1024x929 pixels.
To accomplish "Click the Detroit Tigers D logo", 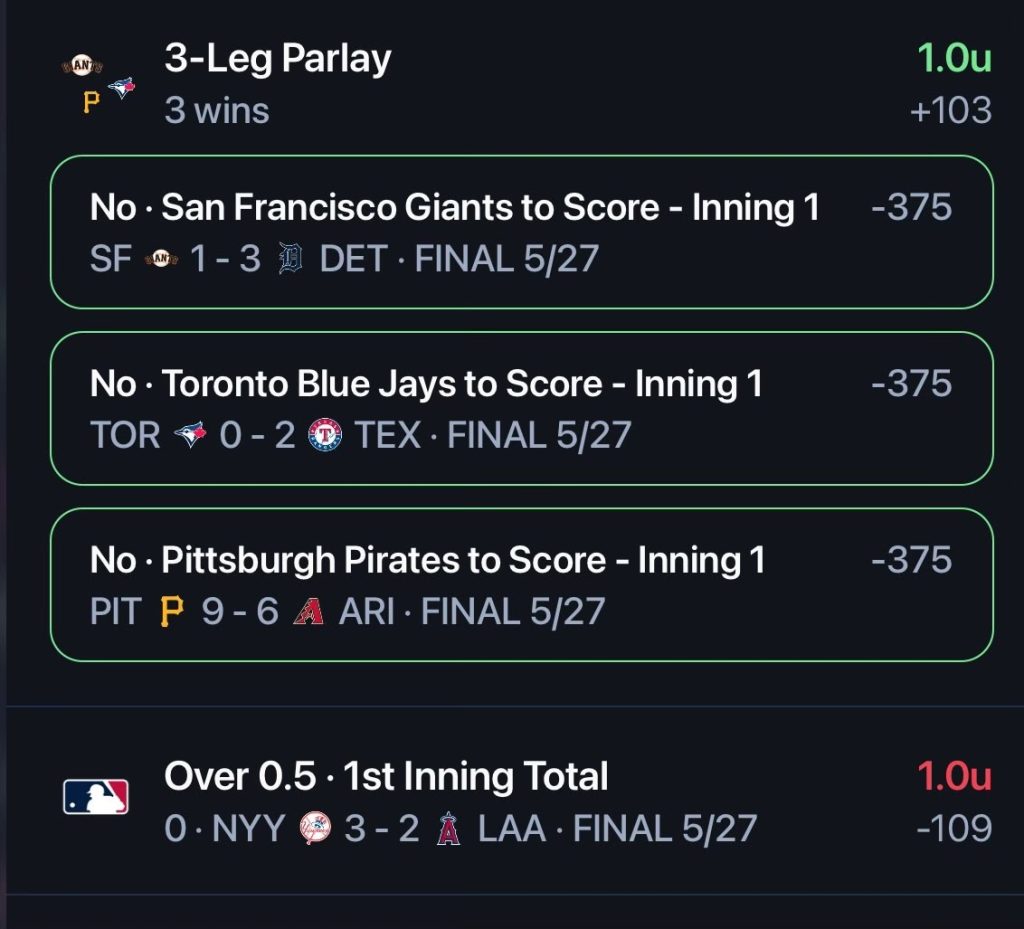I will [291, 258].
